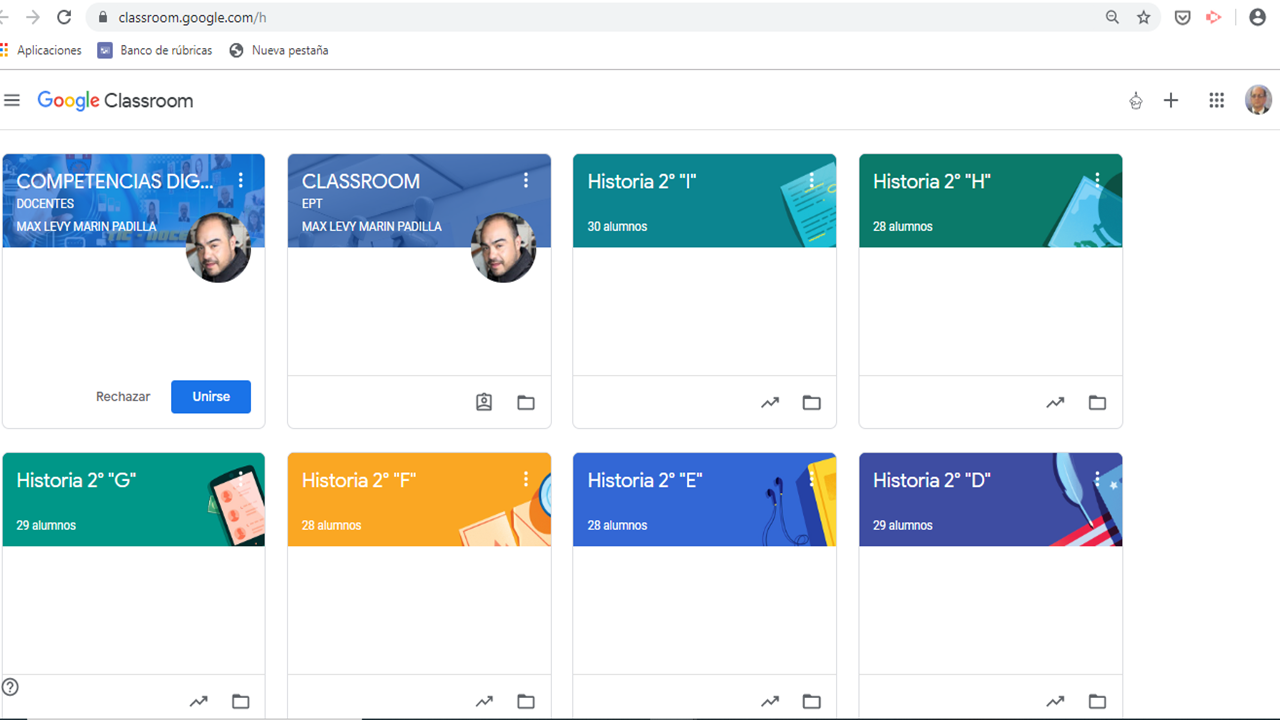Open the Historia 2° "F" class
Image resolution: width=1280 pixels, height=720 pixels.
(359, 481)
